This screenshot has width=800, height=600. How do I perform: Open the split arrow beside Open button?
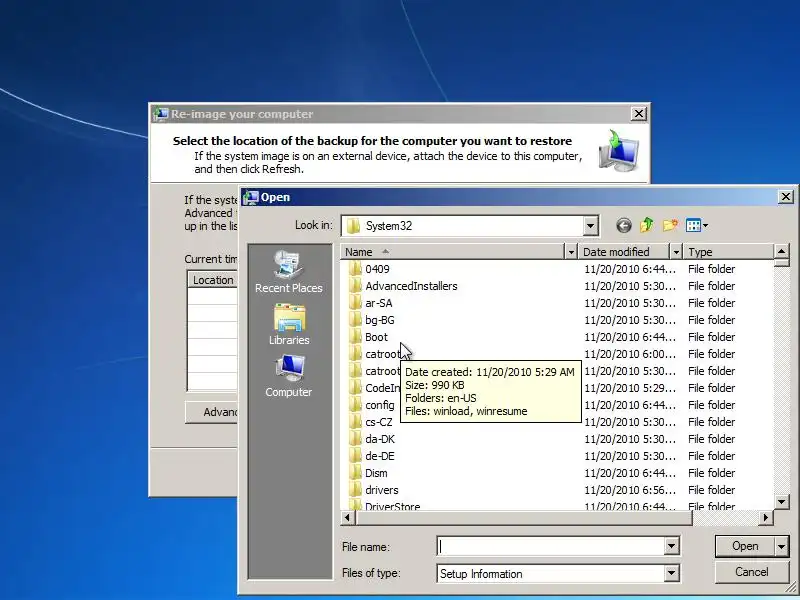pyautogui.click(x=782, y=546)
